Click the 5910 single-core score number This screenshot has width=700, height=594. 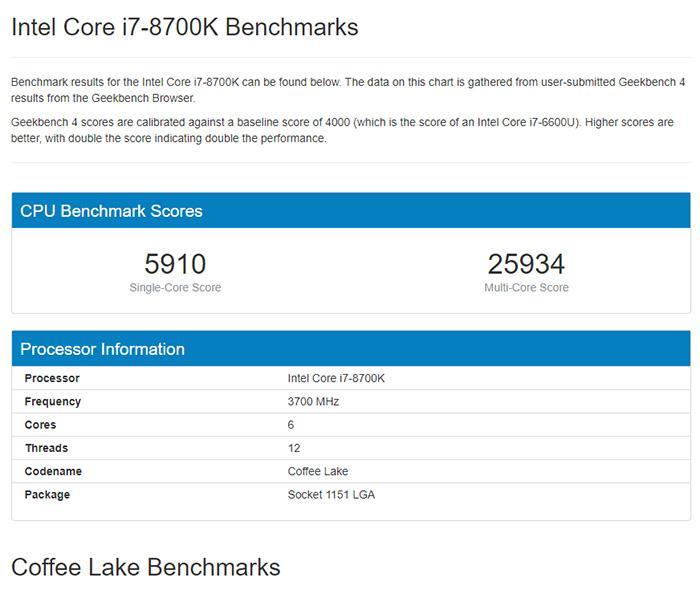pyautogui.click(x=175, y=264)
